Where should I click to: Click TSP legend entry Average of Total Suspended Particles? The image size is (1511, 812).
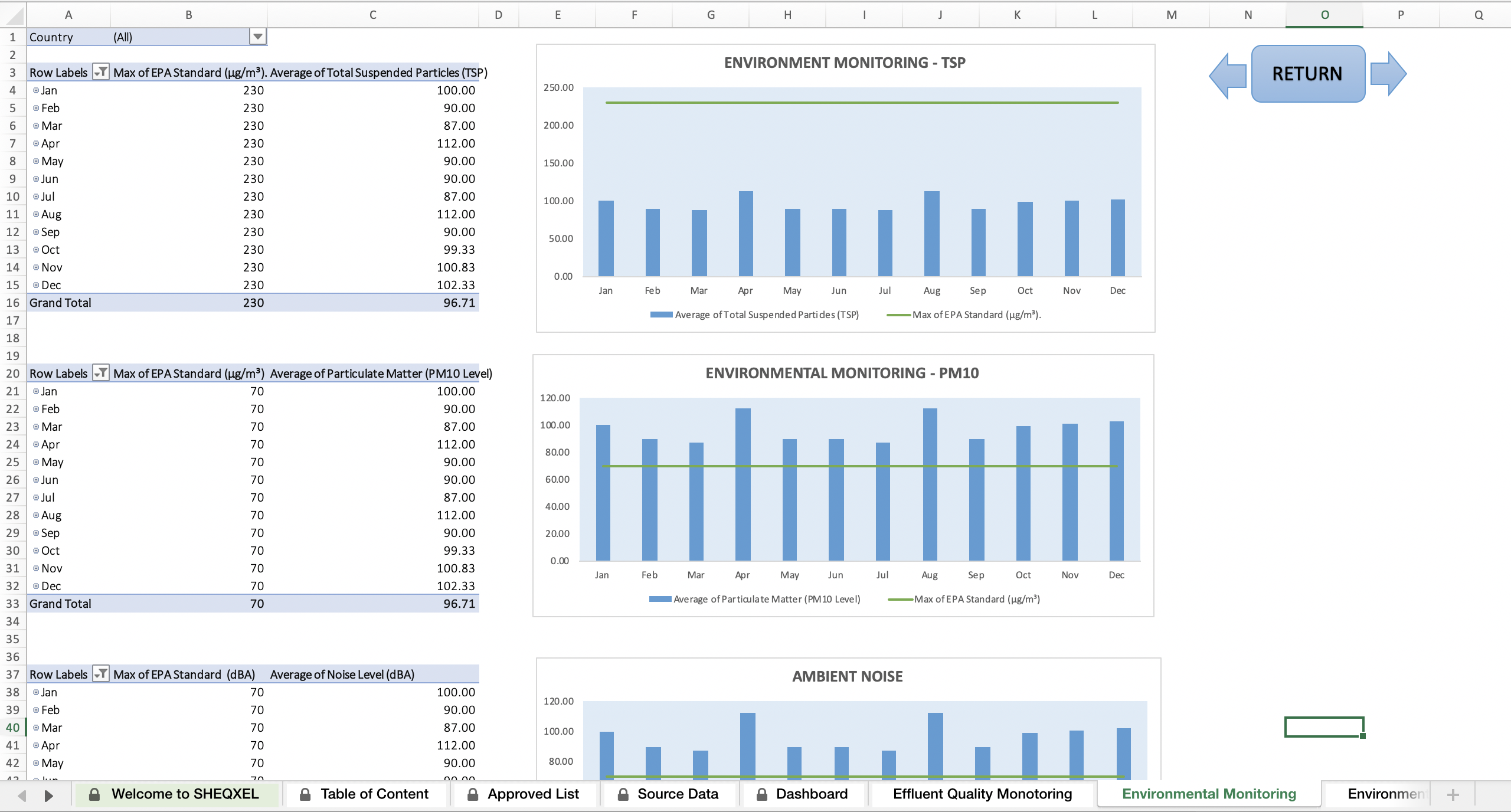(x=755, y=315)
